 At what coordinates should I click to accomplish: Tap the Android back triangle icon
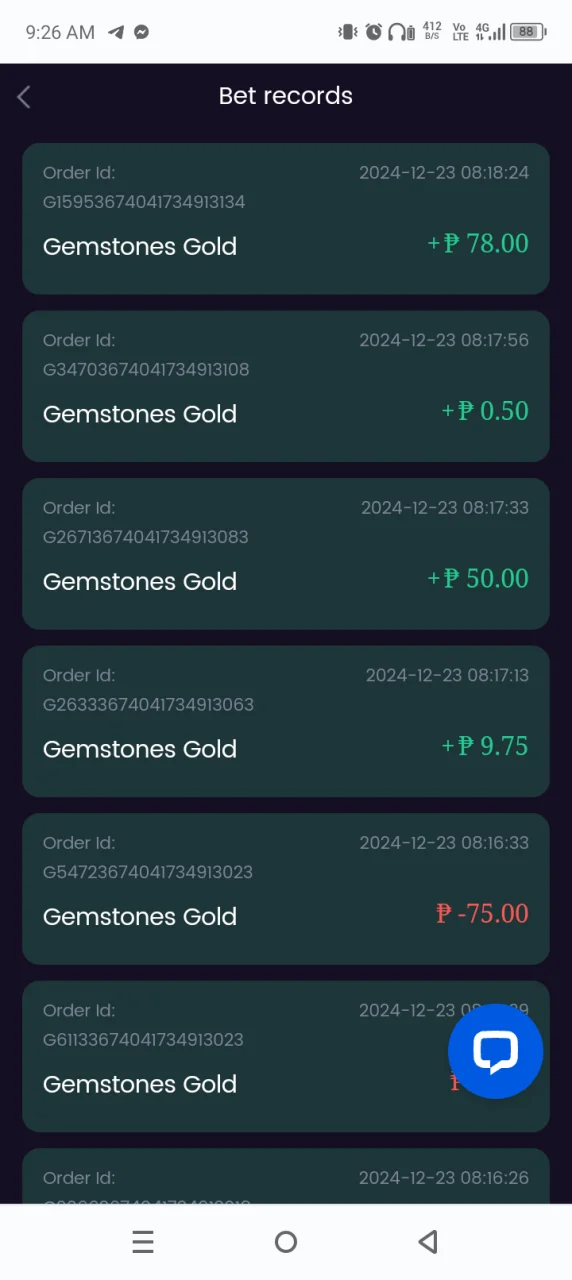tap(428, 1242)
